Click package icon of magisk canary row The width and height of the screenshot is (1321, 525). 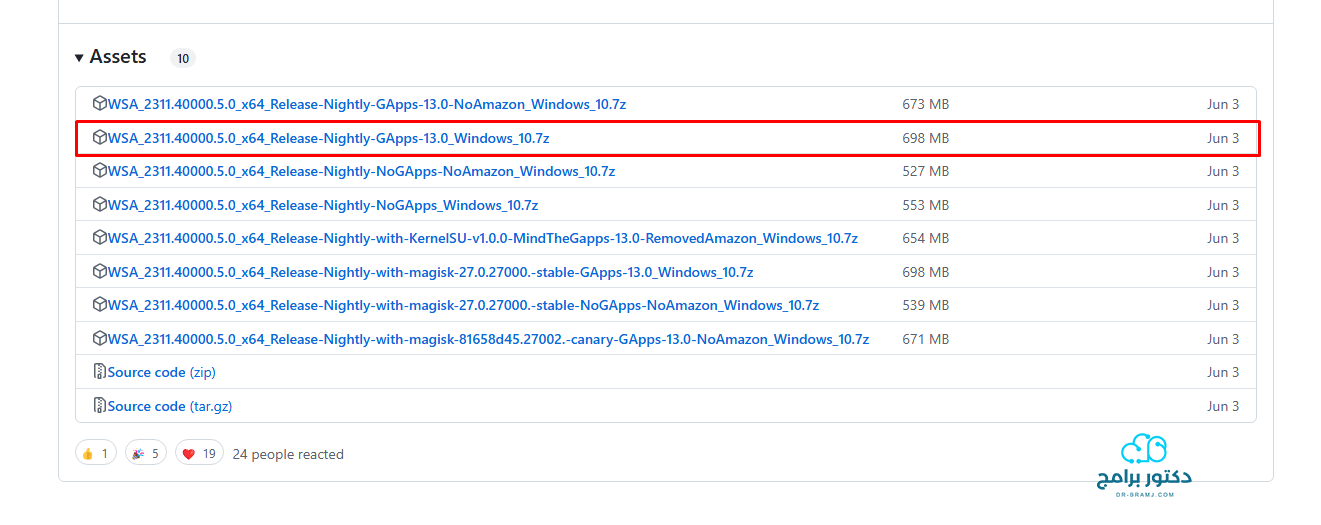tap(99, 339)
